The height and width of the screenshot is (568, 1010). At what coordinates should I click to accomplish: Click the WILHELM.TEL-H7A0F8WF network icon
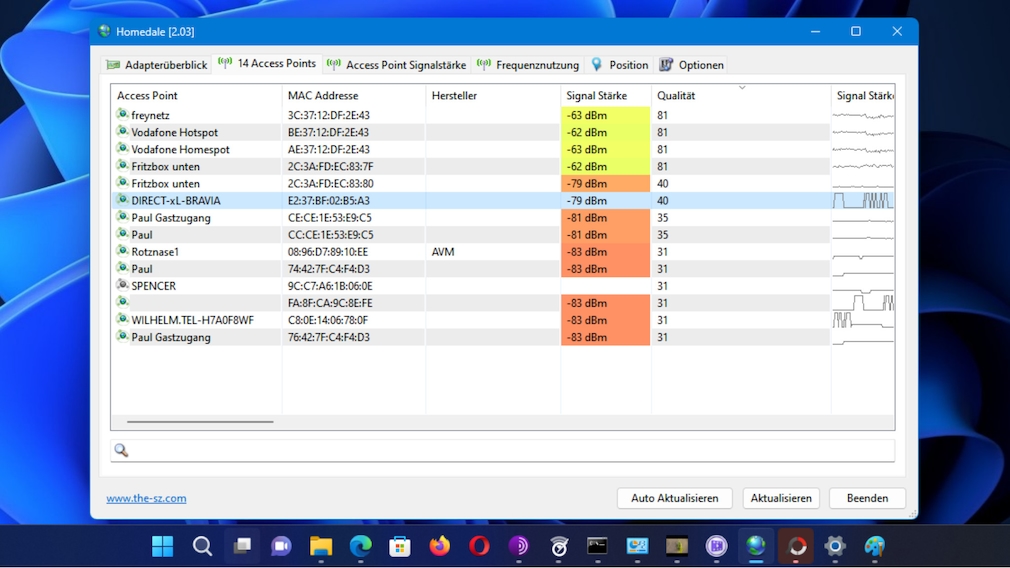click(x=122, y=320)
